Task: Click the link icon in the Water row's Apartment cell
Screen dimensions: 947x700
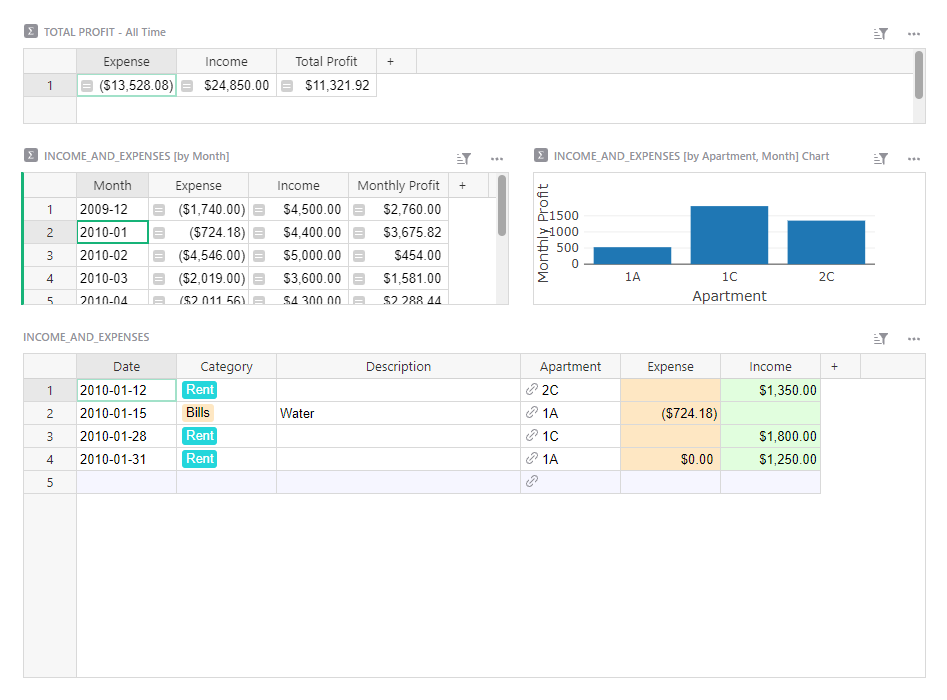Action: point(530,412)
